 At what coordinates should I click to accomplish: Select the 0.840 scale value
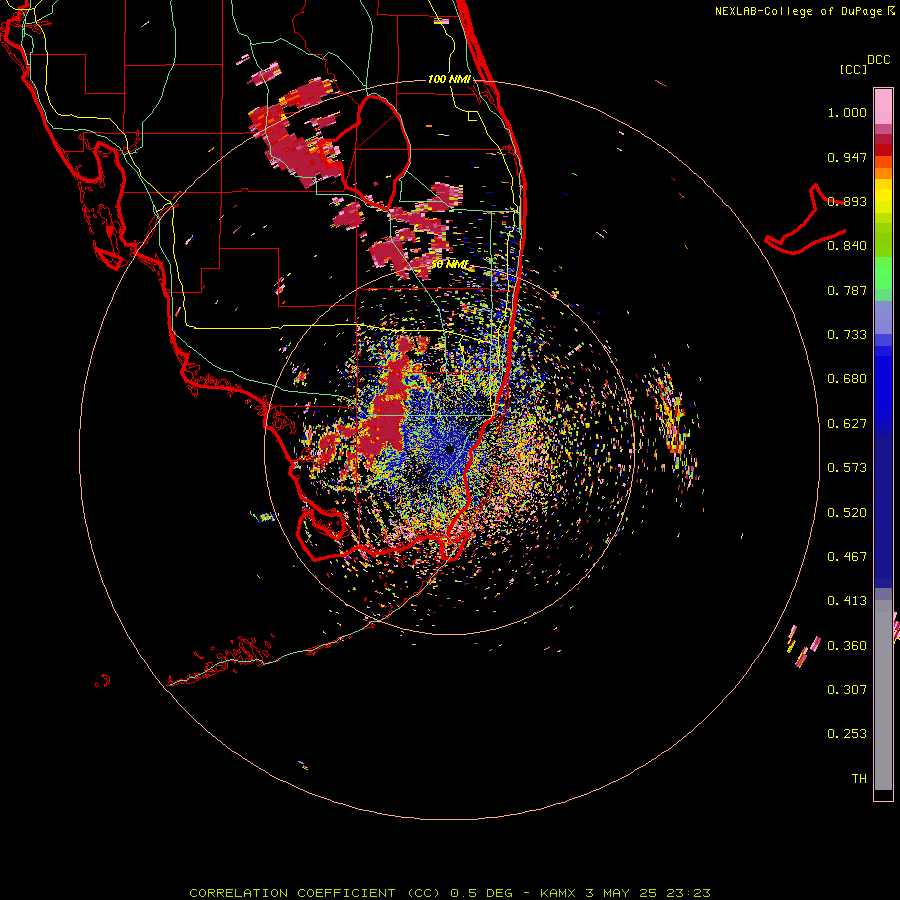tap(847, 246)
